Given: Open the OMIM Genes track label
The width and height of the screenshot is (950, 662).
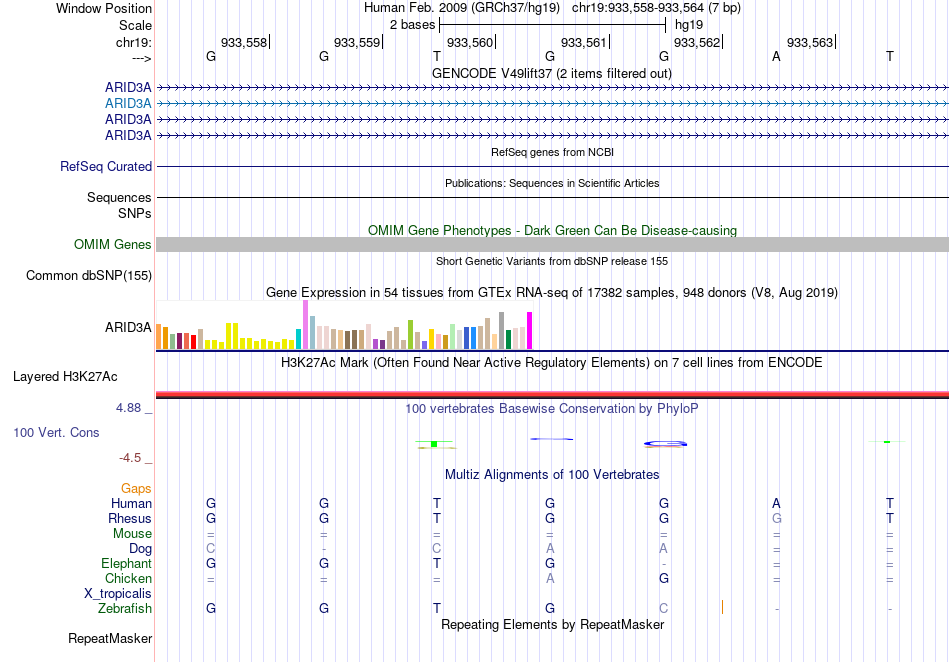Looking at the screenshot, I should pyautogui.click(x=113, y=245).
